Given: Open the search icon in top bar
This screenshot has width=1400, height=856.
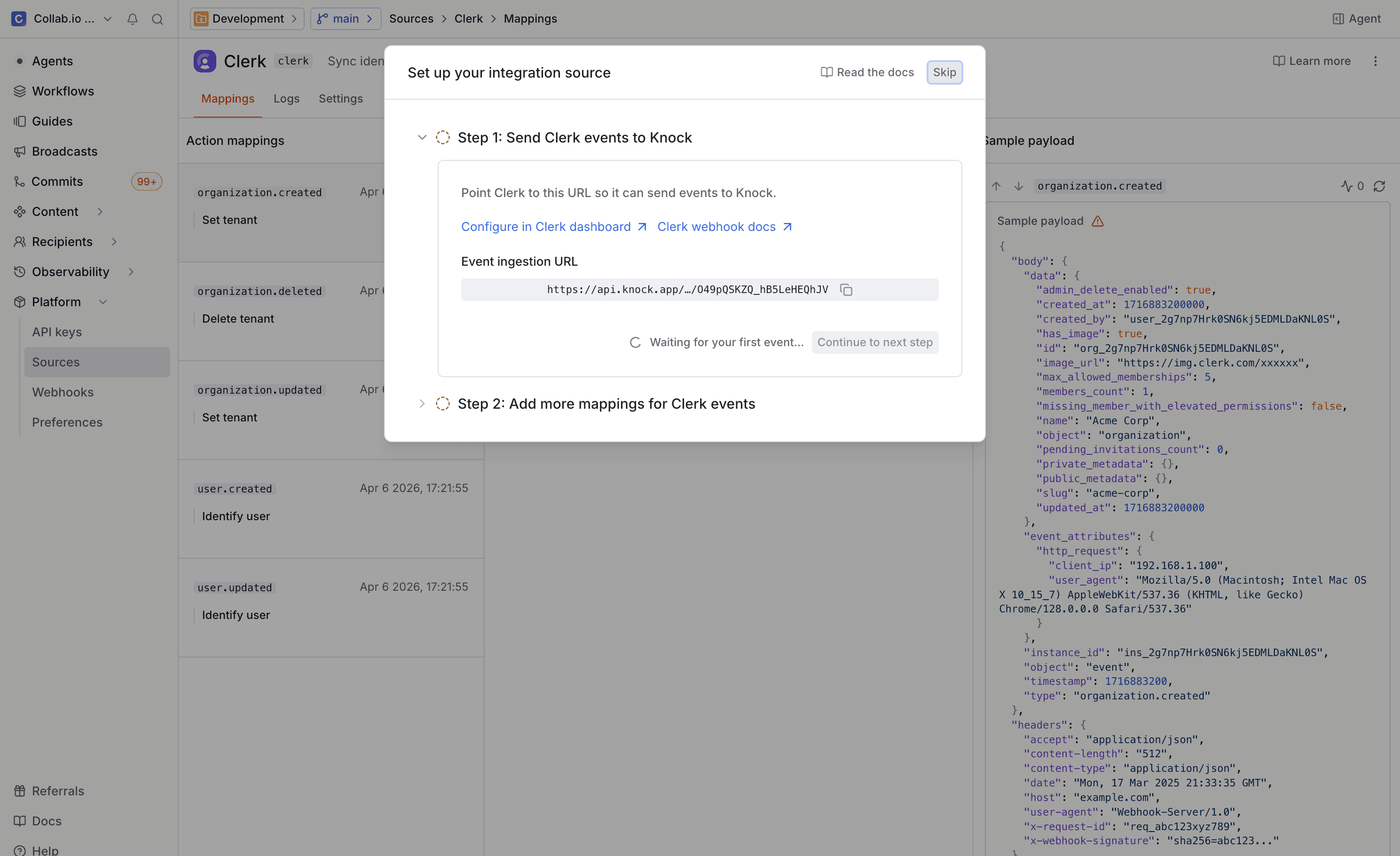Looking at the screenshot, I should coord(157,19).
